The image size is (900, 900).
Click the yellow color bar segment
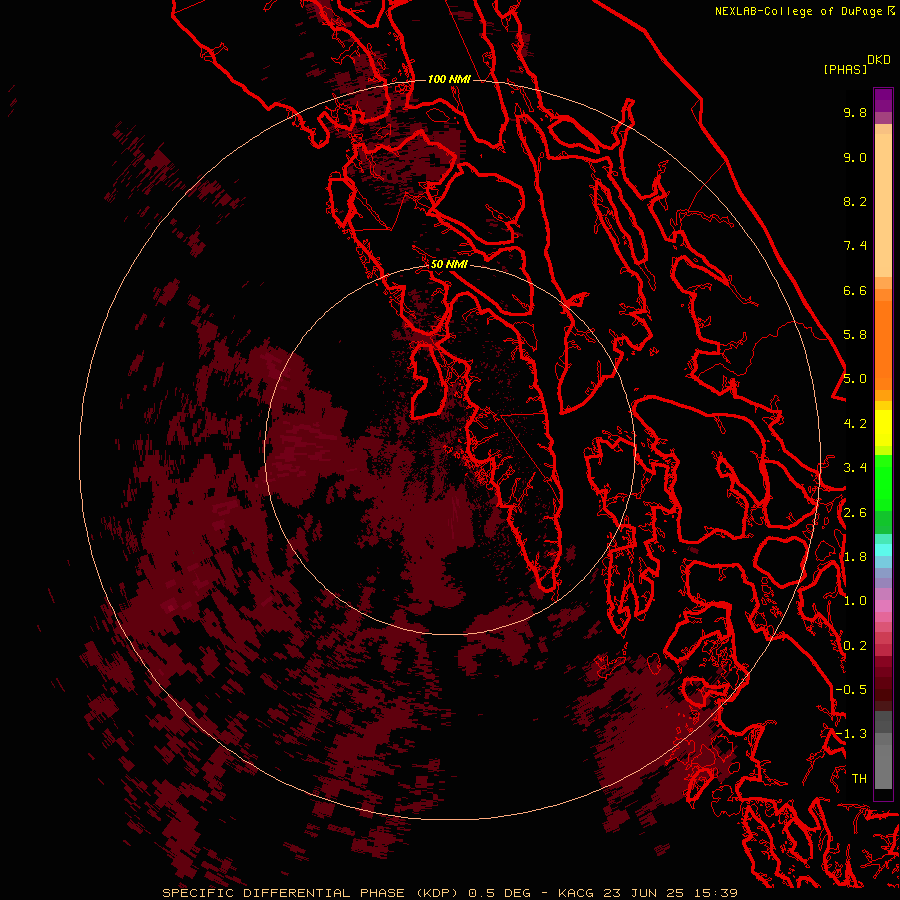coord(883,428)
